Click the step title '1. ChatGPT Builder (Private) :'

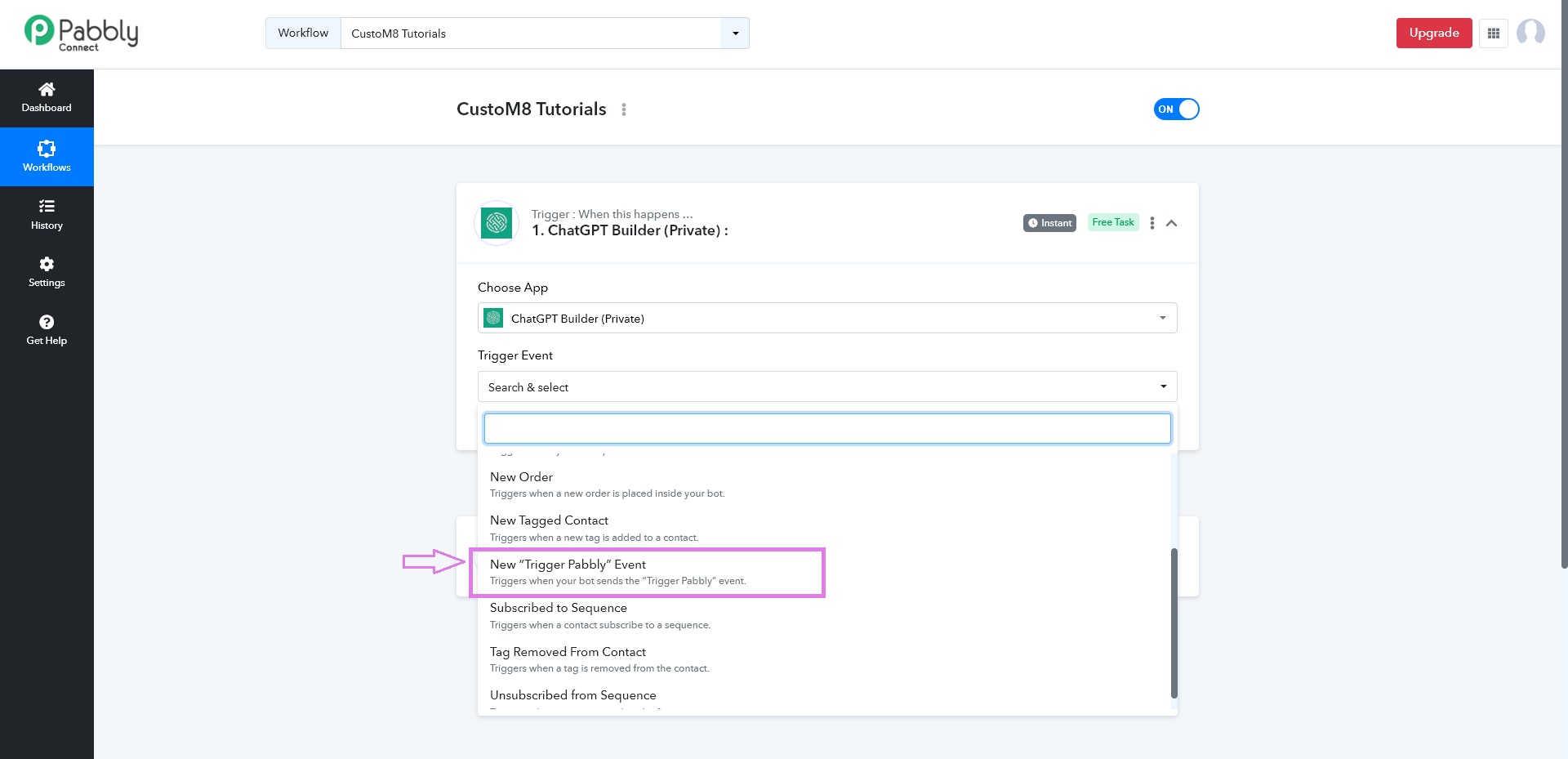[630, 230]
